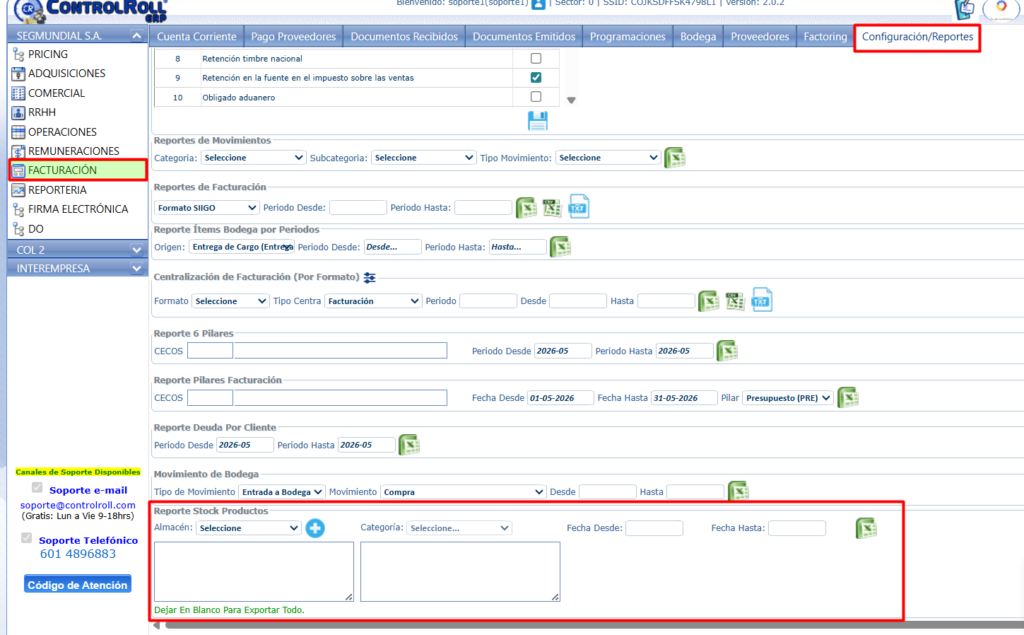Image resolution: width=1024 pixels, height=635 pixels.
Task: Open the Formato SIIGO dropdown
Action: pyautogui.click(x=206, y=208)
